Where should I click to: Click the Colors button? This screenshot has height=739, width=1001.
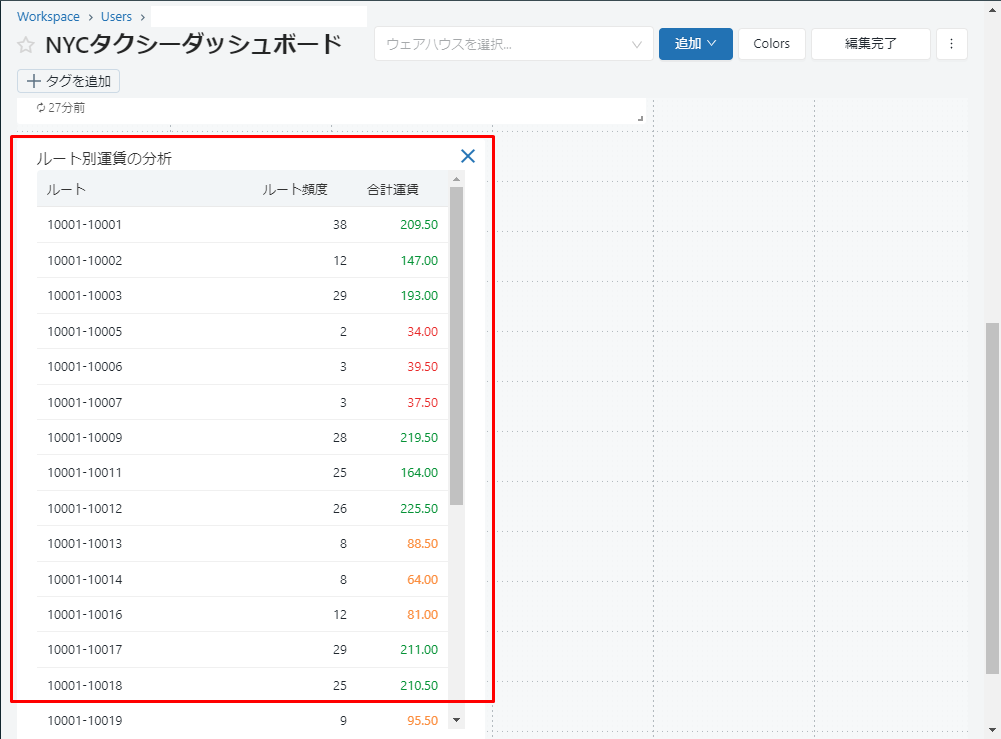tap(771, 44)
